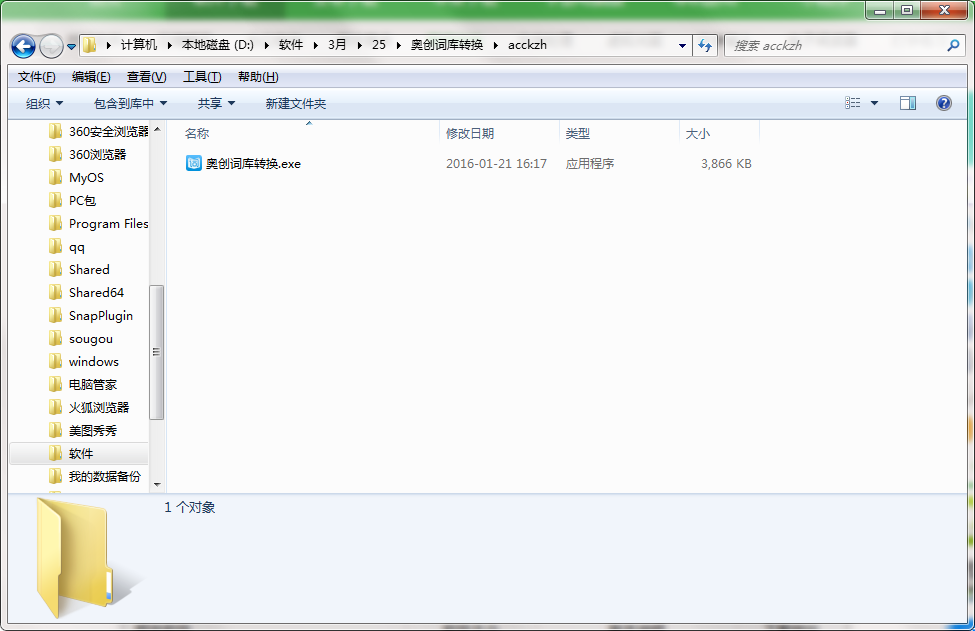Navigate to 本地磁盘 (D:) breadcrumb

click(x=218, y=45)
